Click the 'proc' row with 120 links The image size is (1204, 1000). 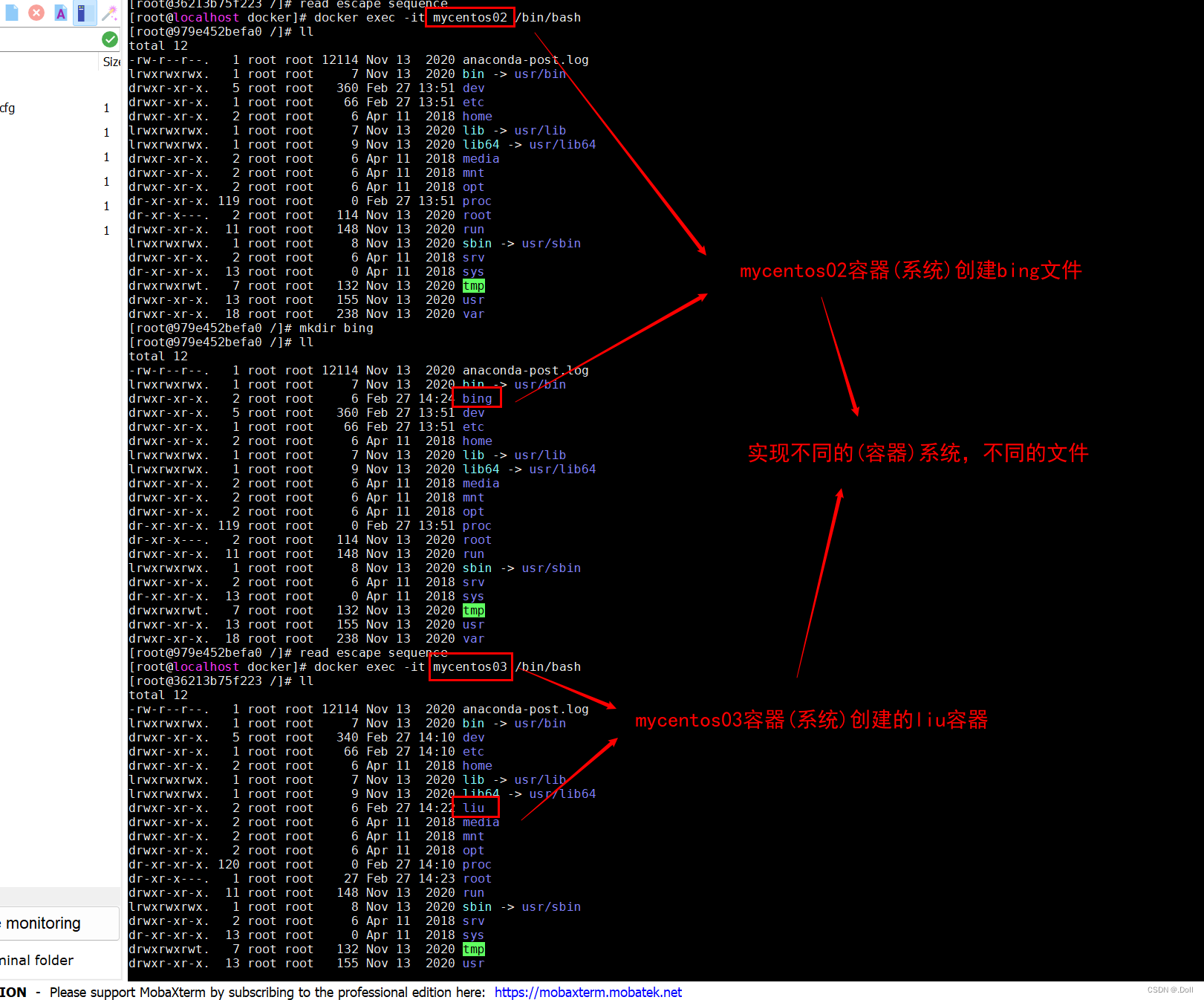click(x=310, y=865)
